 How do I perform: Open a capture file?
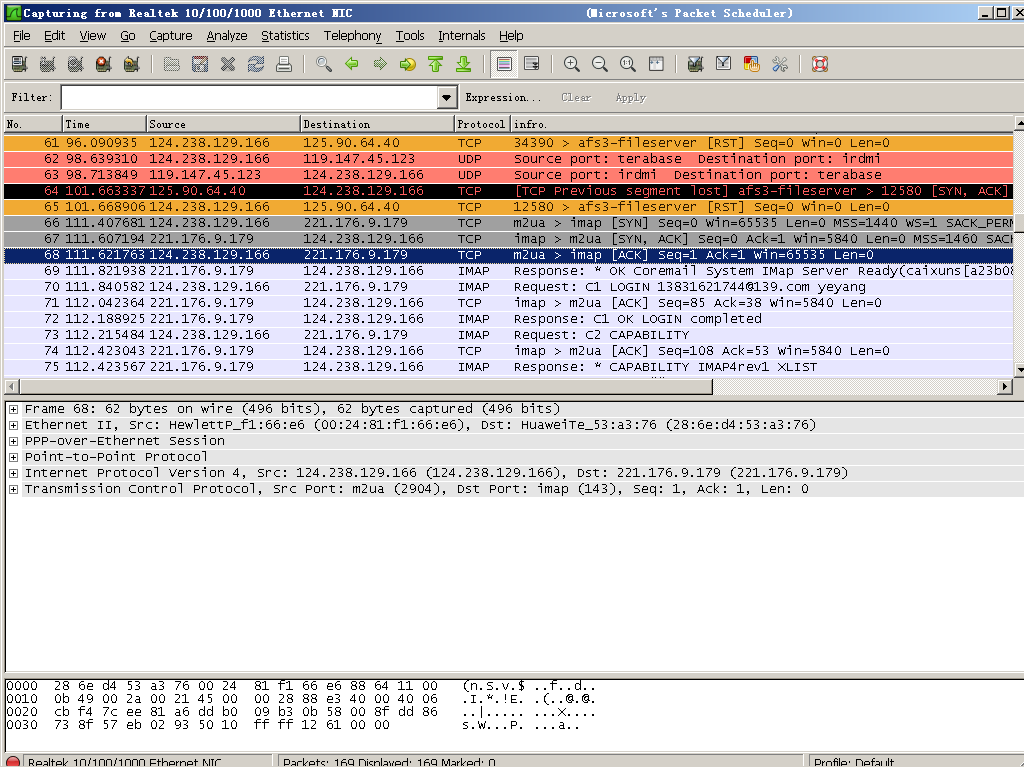tap(172, 64)
